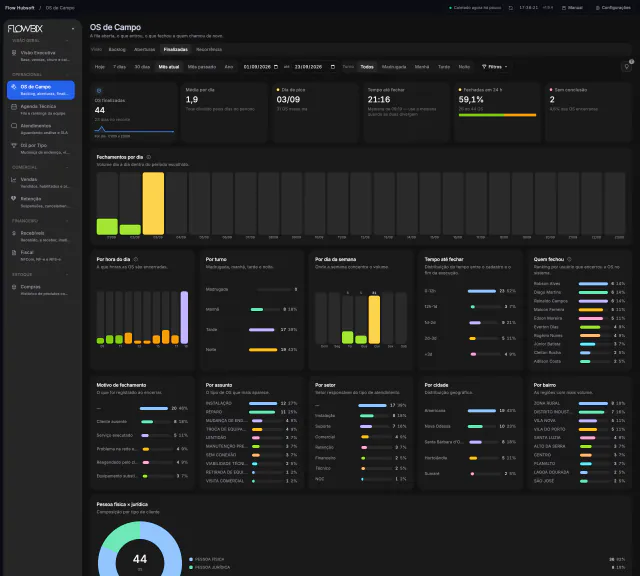Viewport: 640px width, 576px height.
Task: Switch to the Aberturas tab
Action: pos(144,49)
